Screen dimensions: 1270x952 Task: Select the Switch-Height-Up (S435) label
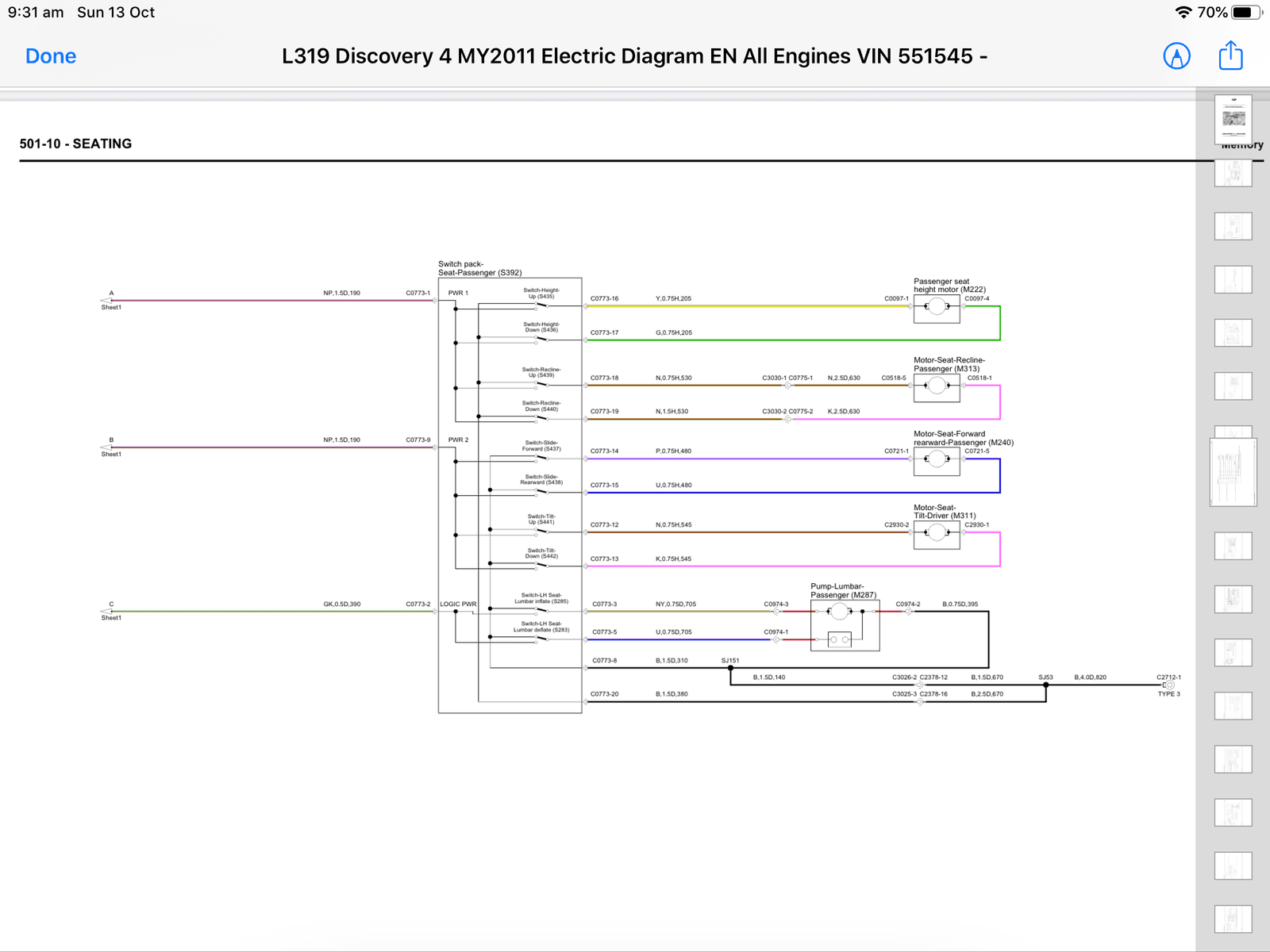[541, 293]
